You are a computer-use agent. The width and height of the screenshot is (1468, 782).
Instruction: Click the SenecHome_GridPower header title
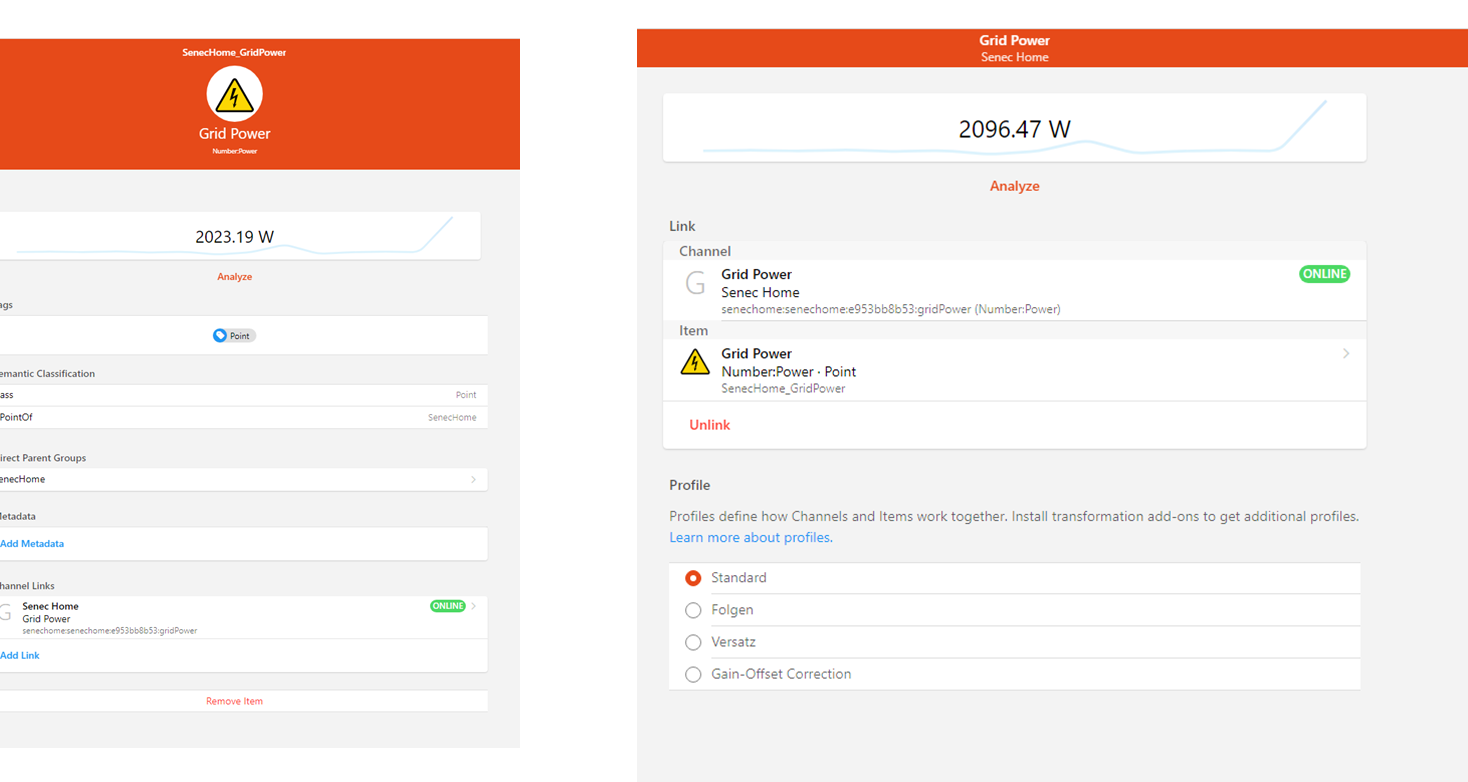tap(234, 52)
